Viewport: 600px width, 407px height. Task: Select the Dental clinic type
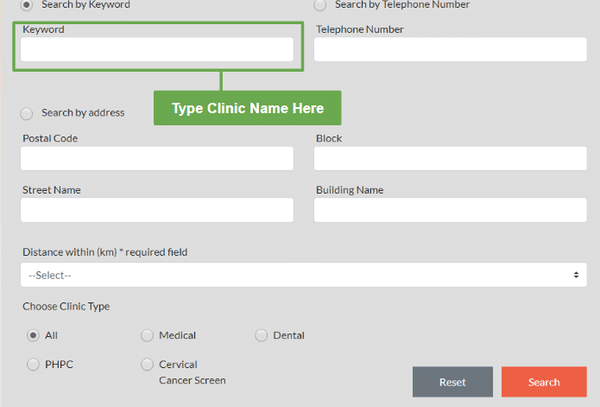tap(261, 335)
